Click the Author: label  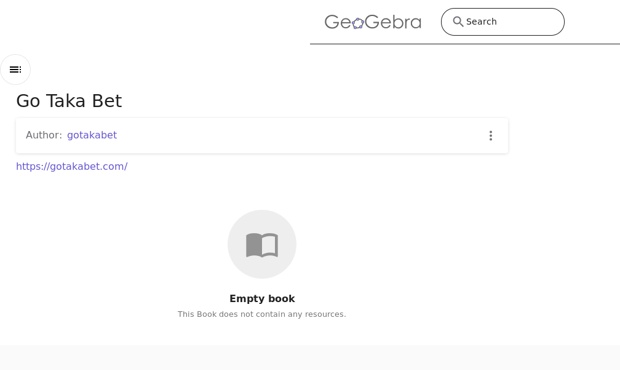[x=43, y=135]
